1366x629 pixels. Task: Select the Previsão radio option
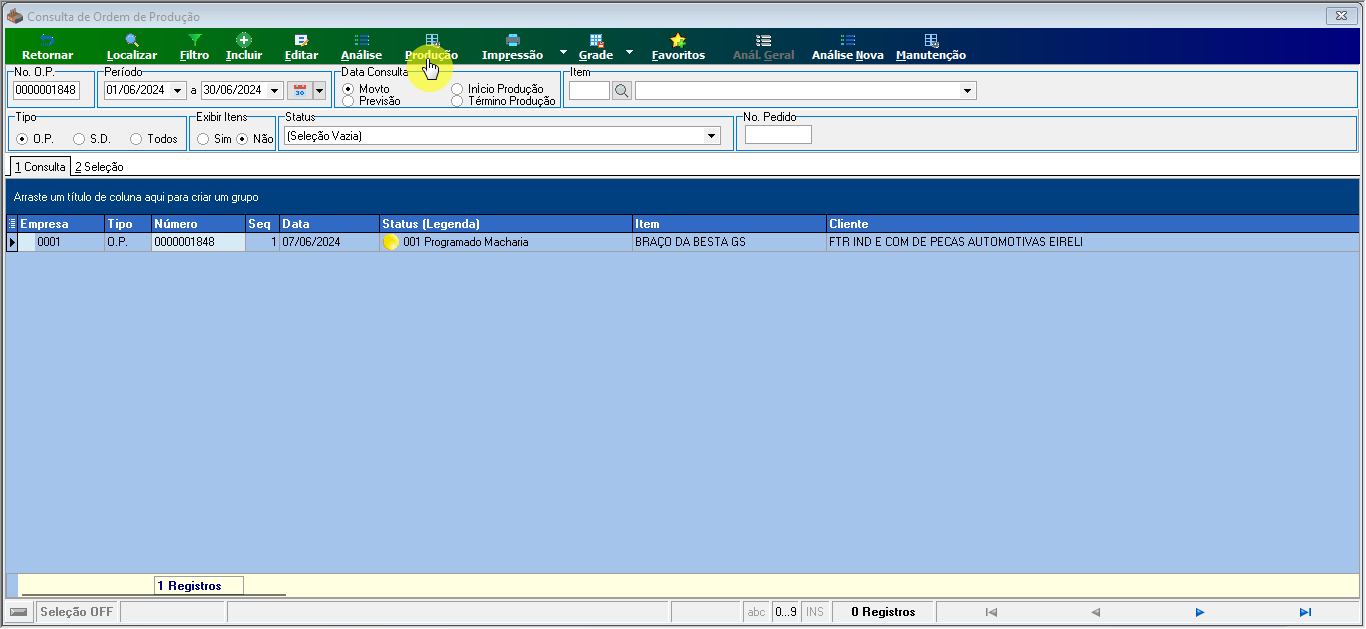click(348, 101)
